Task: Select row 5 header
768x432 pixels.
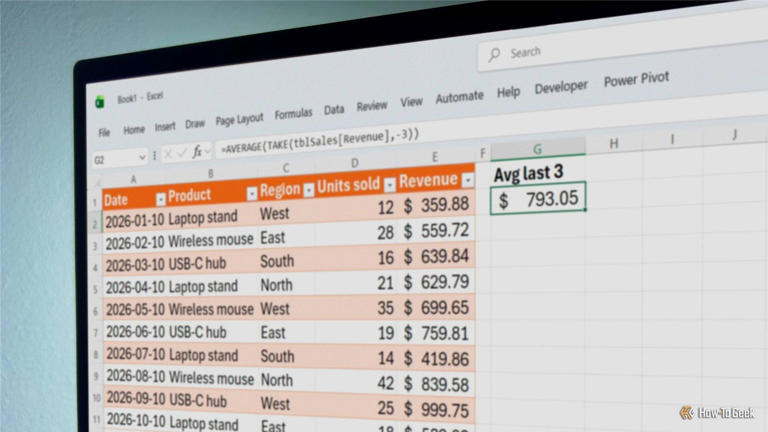Action: tap(96, 289)
